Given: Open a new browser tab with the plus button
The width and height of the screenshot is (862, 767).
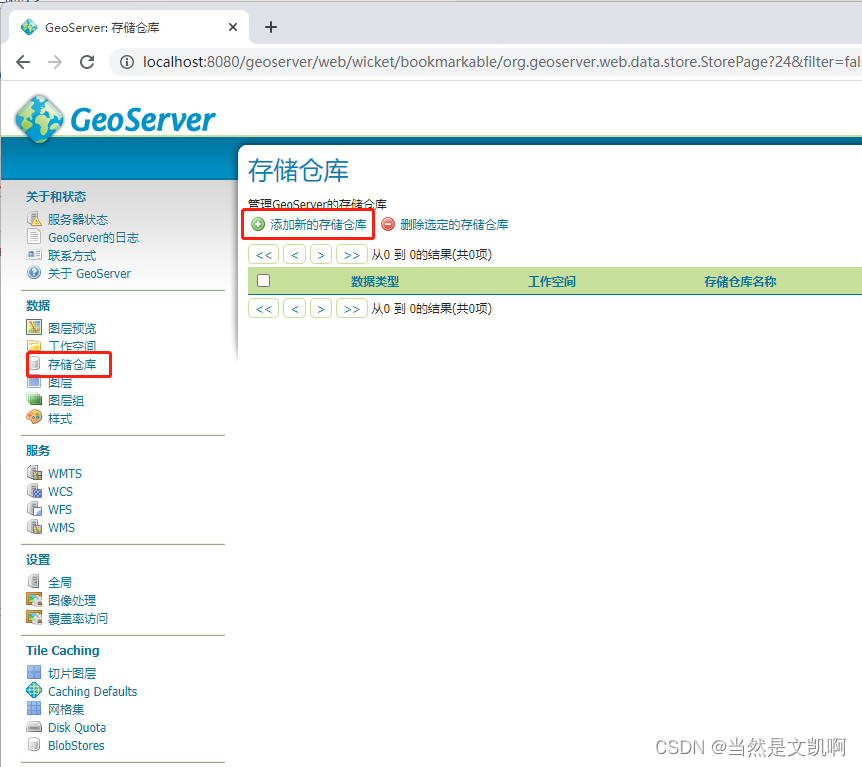Looking at the screenshot, I should (x=270, y=27).
